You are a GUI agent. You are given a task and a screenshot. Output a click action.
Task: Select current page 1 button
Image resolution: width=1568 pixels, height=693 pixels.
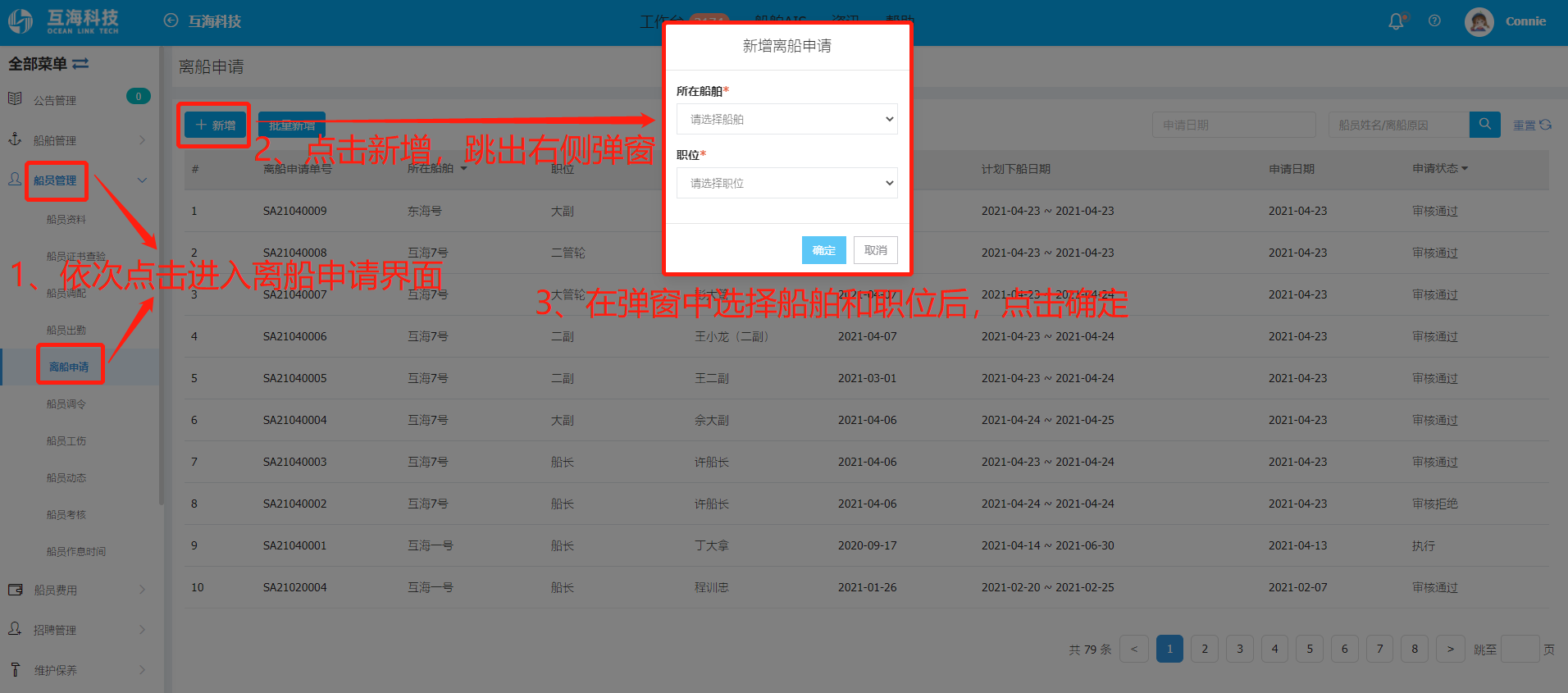(x=1169, y=649)
